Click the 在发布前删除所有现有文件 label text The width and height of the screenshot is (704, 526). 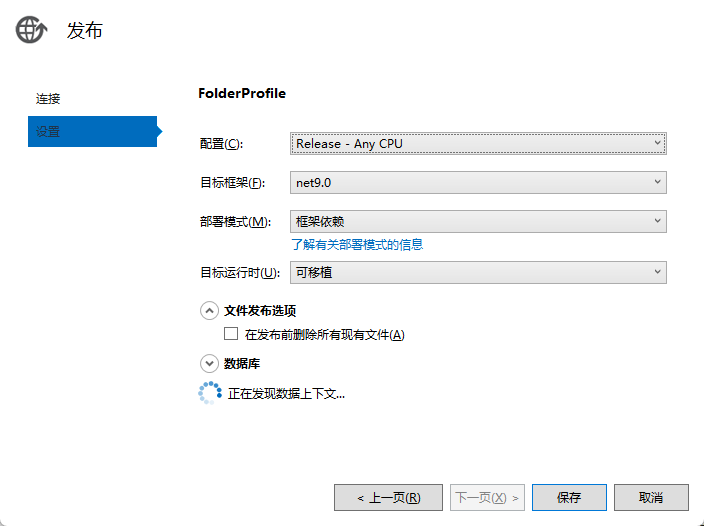(x=324, y=335)
